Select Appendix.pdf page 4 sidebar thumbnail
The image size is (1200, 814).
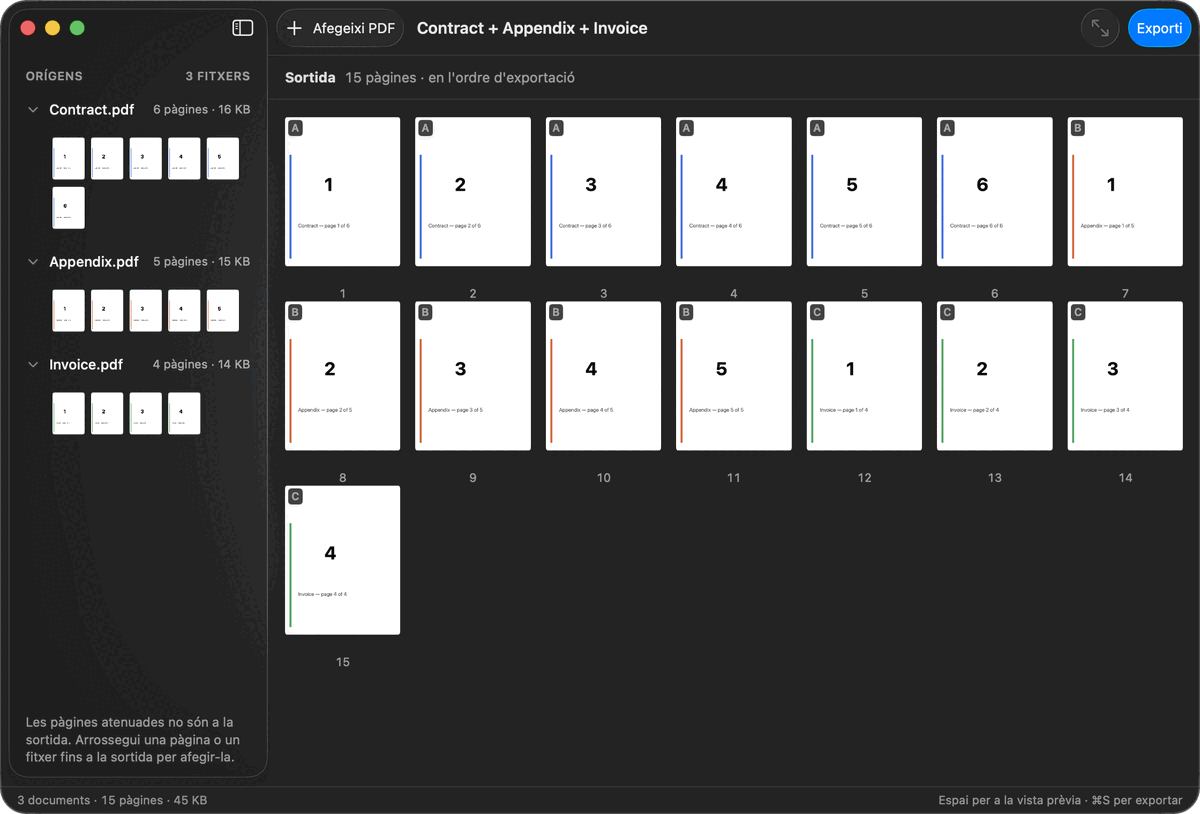pos(184,311)
